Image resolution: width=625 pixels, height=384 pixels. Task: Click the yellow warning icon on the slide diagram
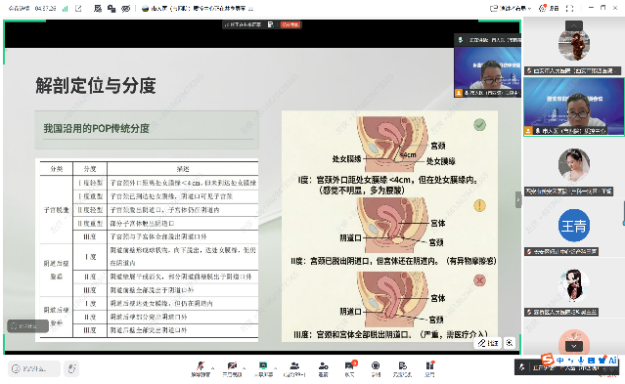coord(480,205)
